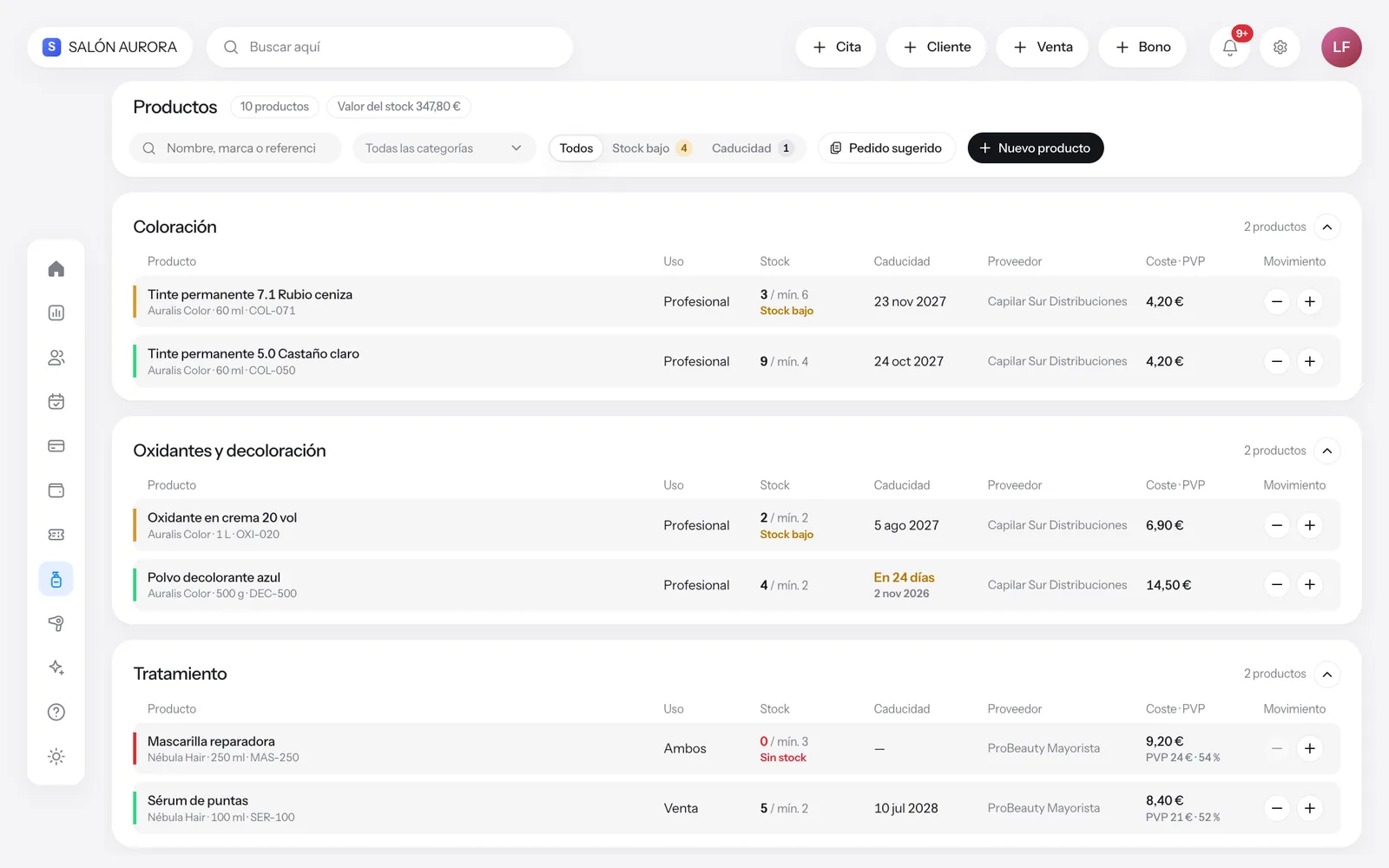Switch to the Caducidad tab

coord(753,148)
